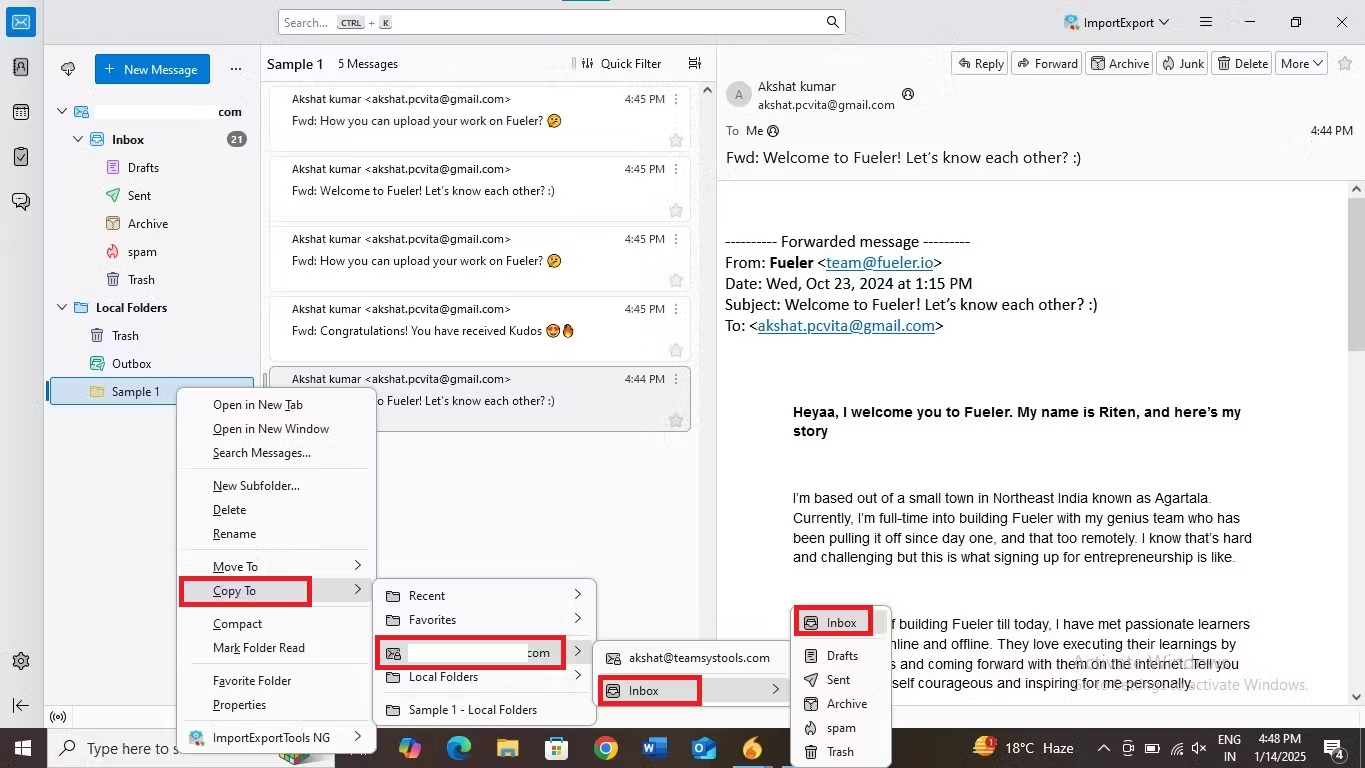
Task: Collapse the spaces toolbar arrow icon
Action: 21,705
